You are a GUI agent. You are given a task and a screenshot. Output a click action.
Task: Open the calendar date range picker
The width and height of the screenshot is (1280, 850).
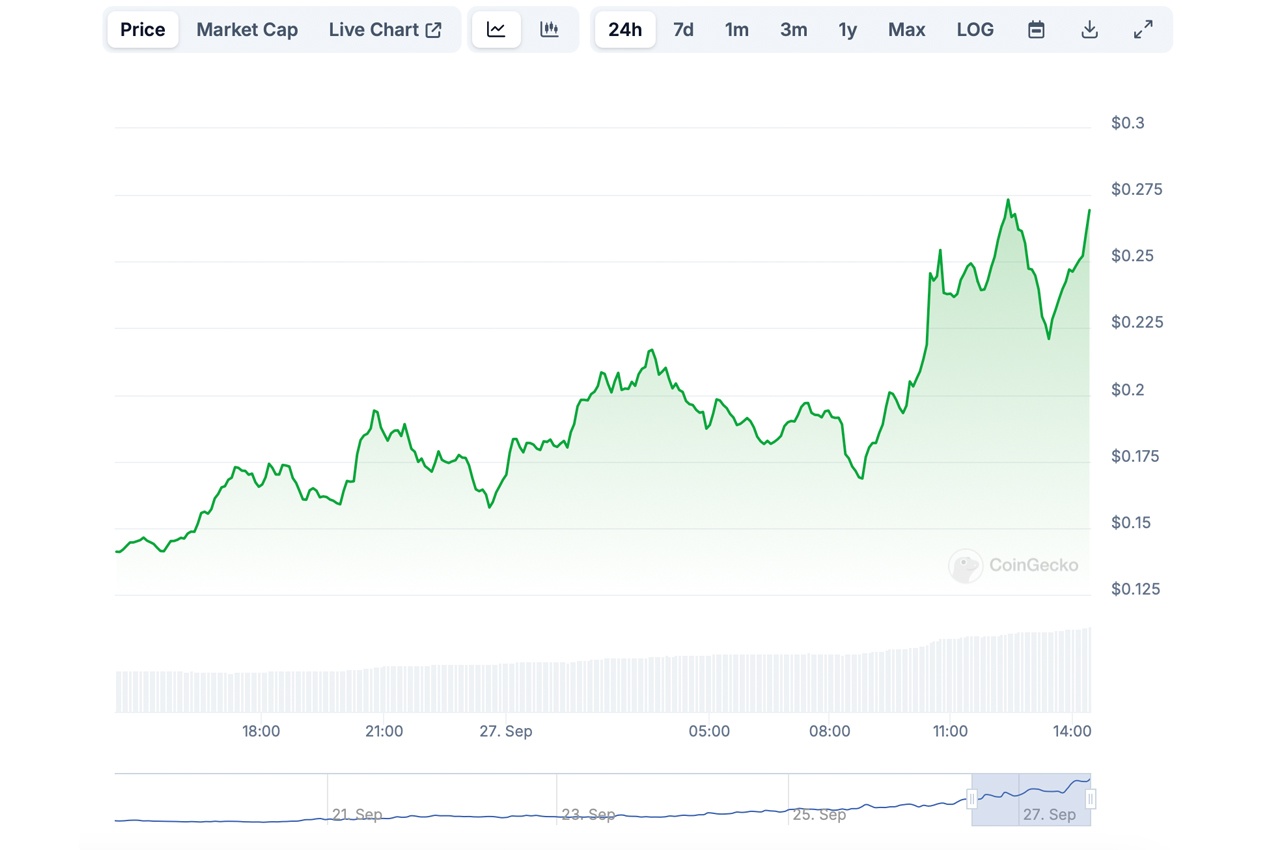1036,29
